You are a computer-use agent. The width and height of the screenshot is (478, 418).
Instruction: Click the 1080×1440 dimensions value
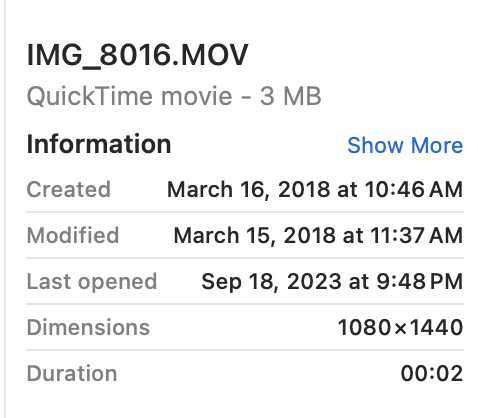(x=400, y=327)
